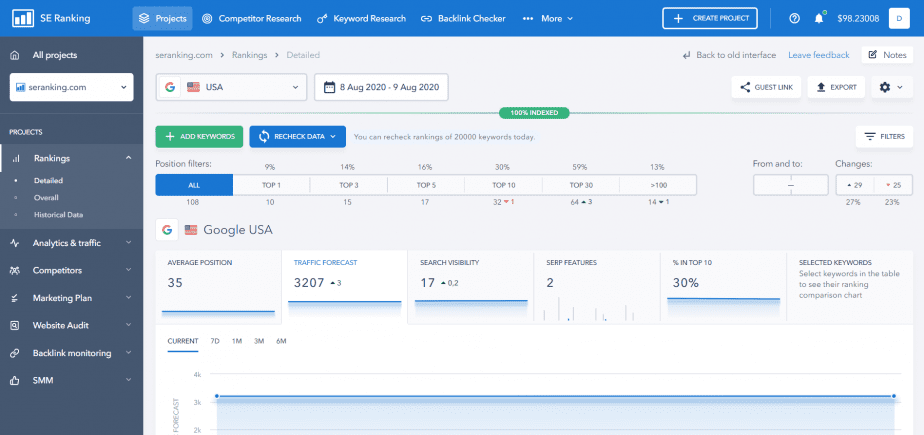Click the calendar icon in date range
This screenshot has height=435, width=924.
point(329,87)
